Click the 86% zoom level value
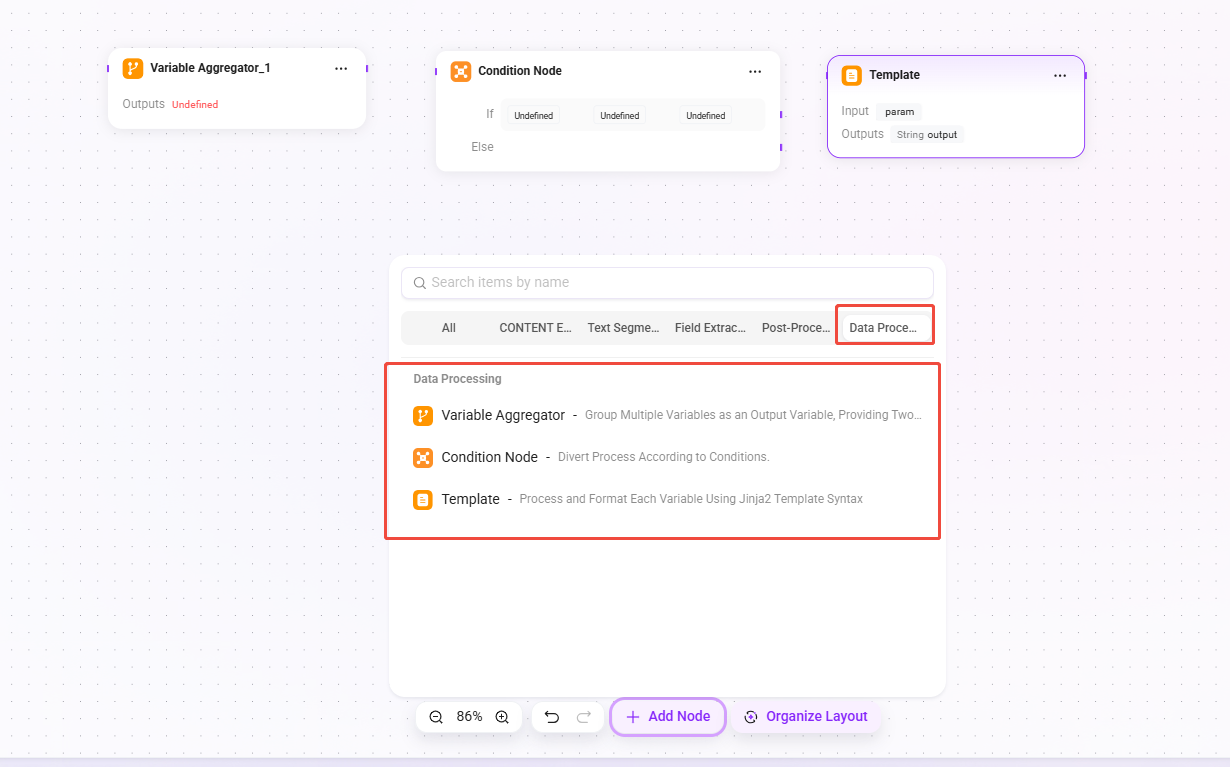Screen dimensions: 1230x767 tap(469, 717)
